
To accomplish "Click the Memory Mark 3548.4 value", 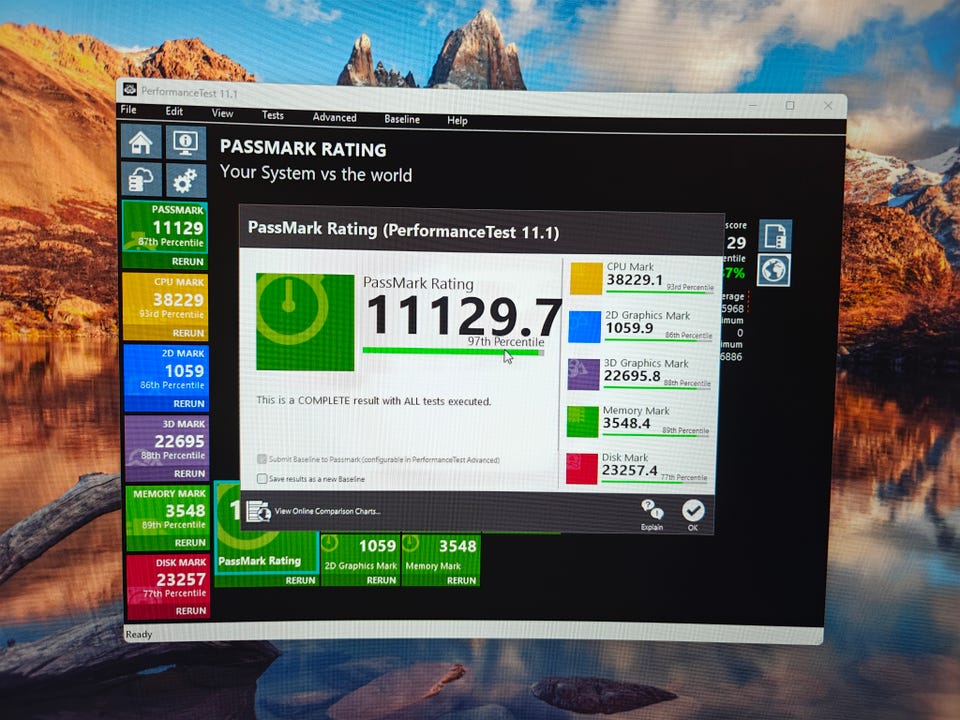I will tap(626, 423).
